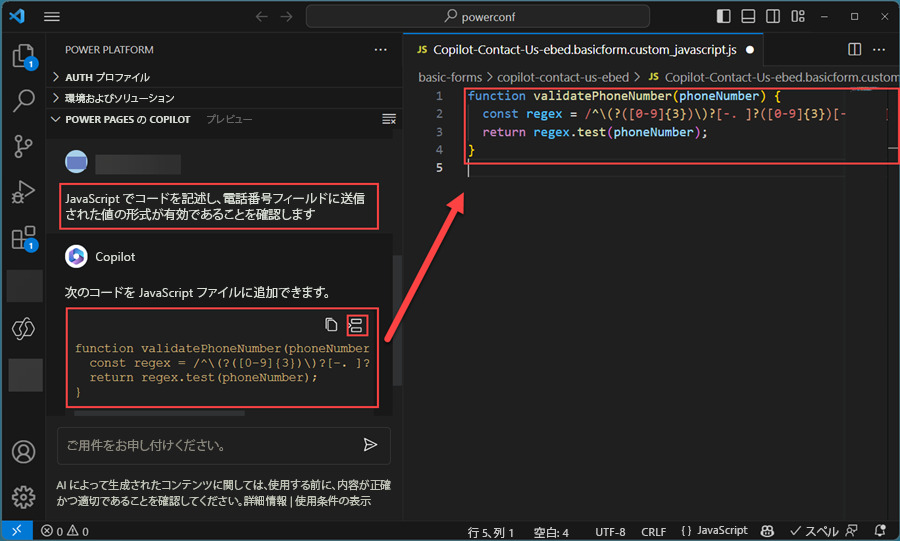Change line endings via CRLF
The width and height of the screenshot is (900, 541).
(x=653, y=532)
